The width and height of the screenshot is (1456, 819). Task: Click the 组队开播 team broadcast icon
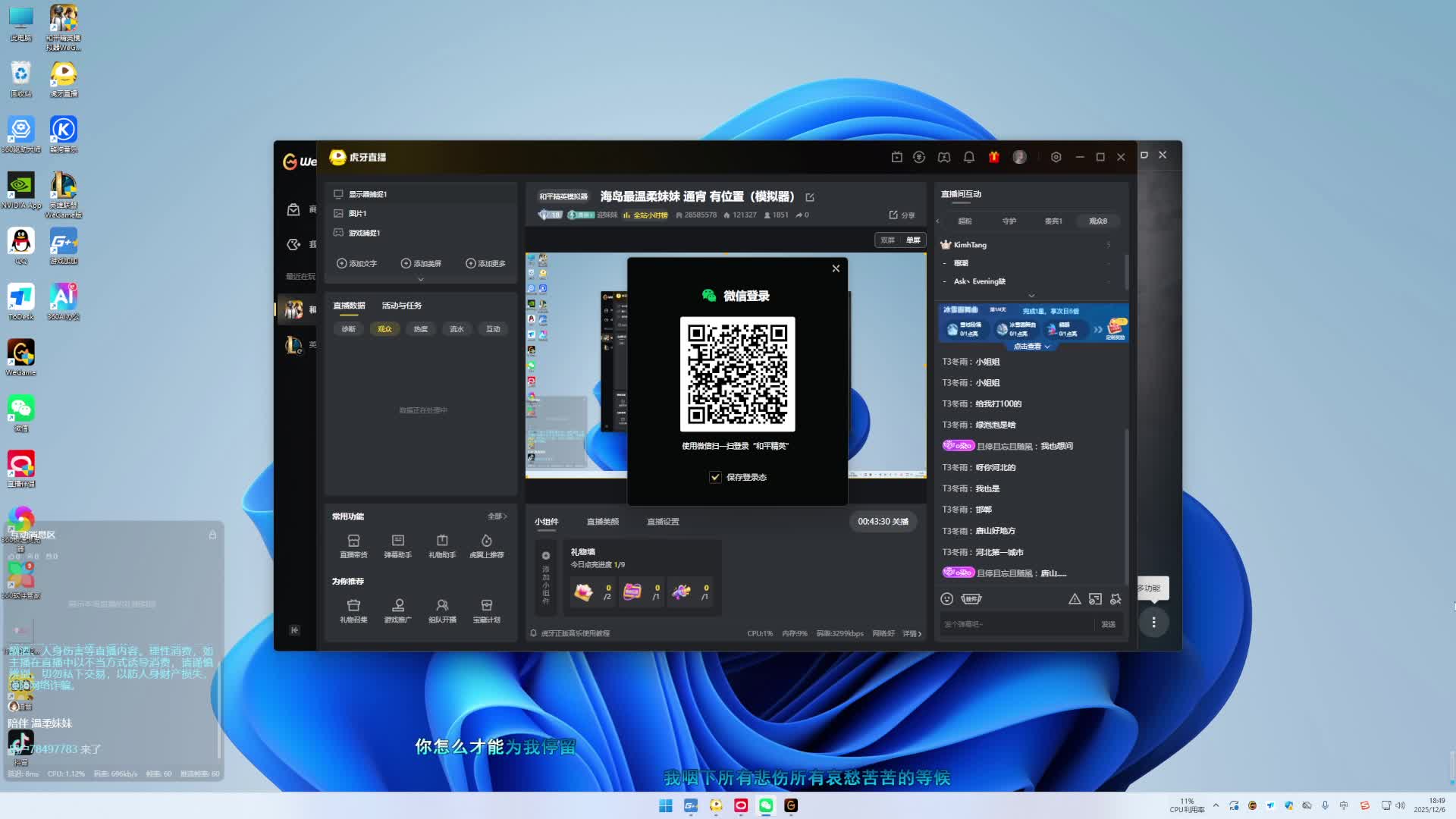442,610
